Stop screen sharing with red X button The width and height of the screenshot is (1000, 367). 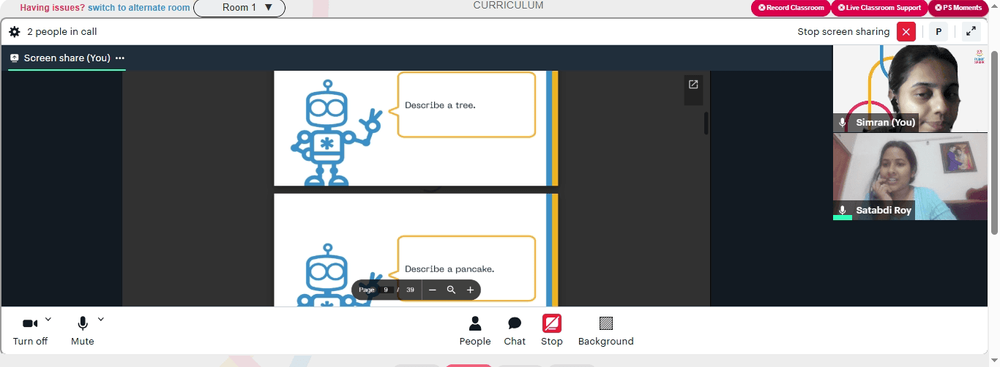906,31
